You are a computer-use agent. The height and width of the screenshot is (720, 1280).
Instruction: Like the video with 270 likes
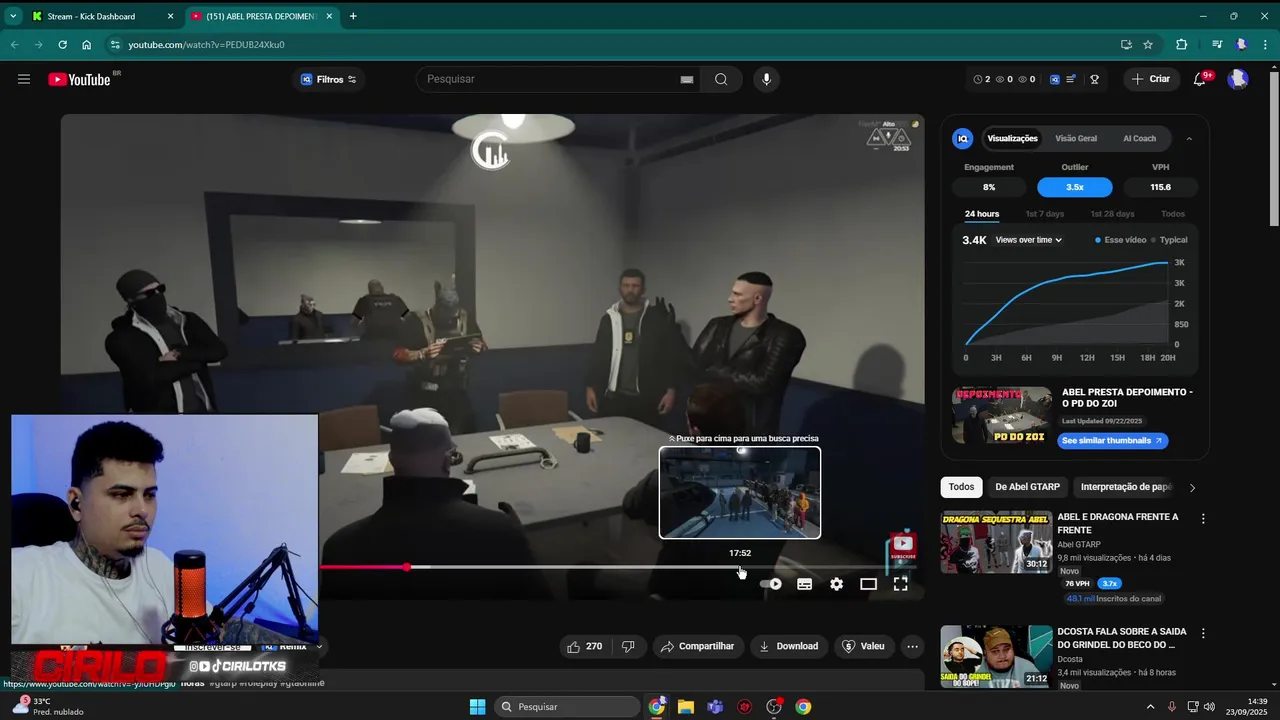(584, 646)
